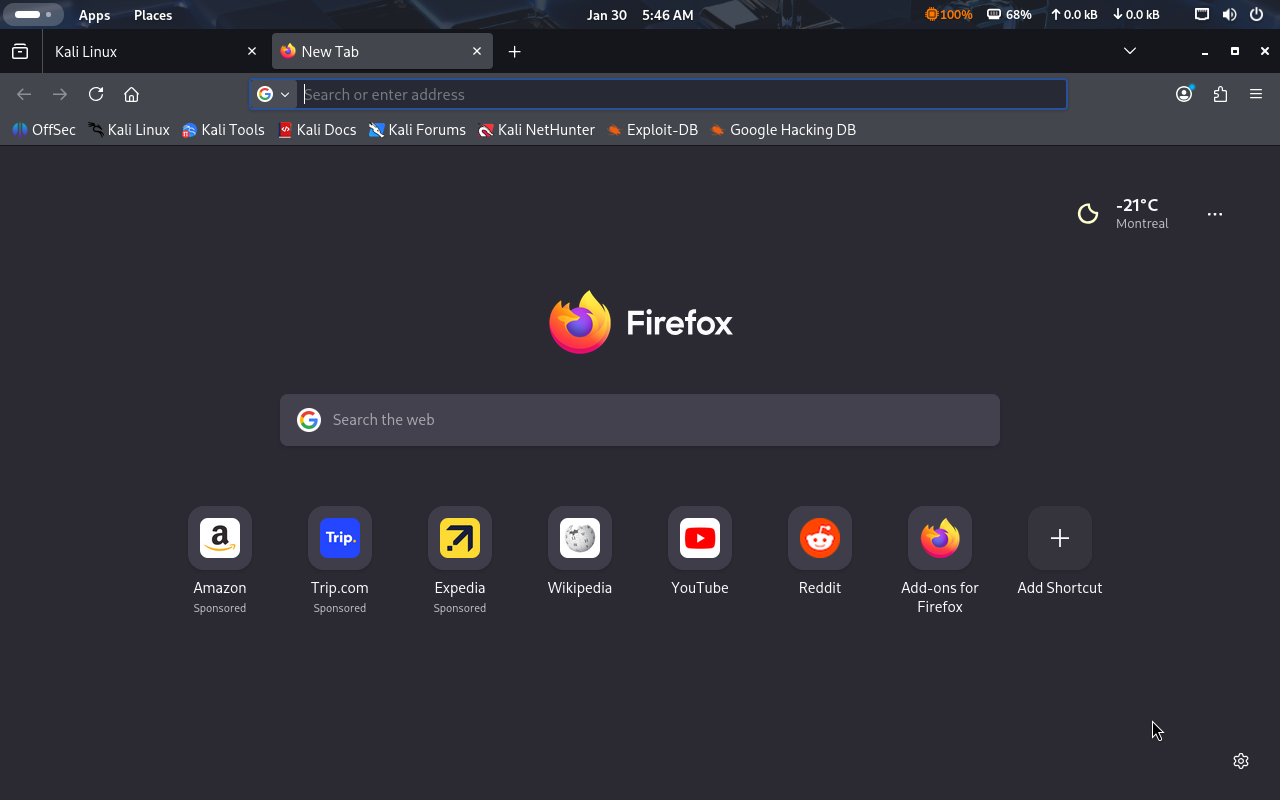
Task: Open the weather widget three-dot menu
Action: [1215, 214]
